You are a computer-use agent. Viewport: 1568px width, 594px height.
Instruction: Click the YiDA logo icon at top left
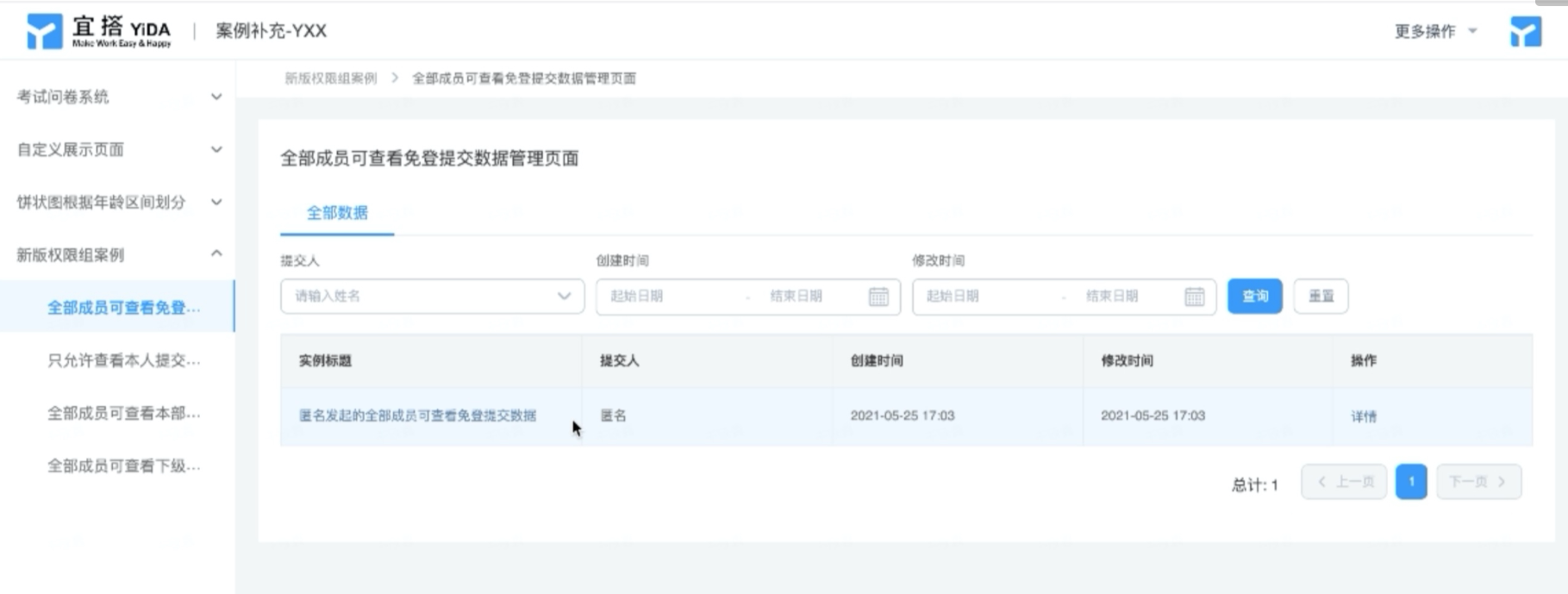coord(45,32)
